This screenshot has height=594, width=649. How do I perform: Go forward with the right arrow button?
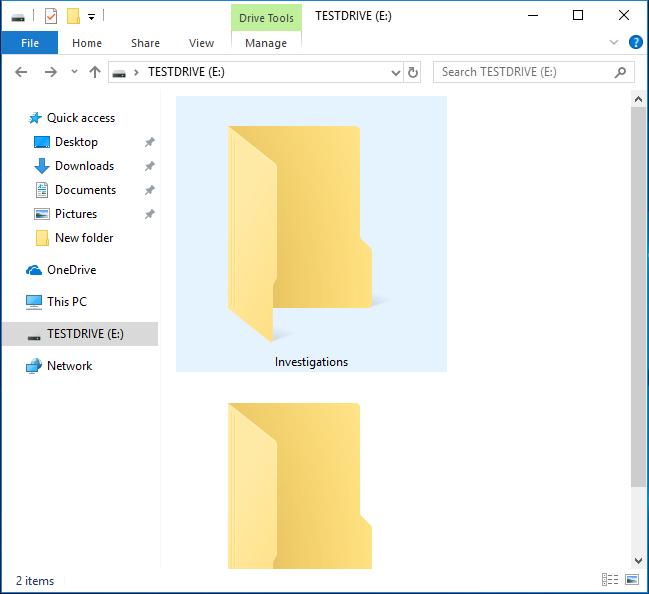coord(51,72)
